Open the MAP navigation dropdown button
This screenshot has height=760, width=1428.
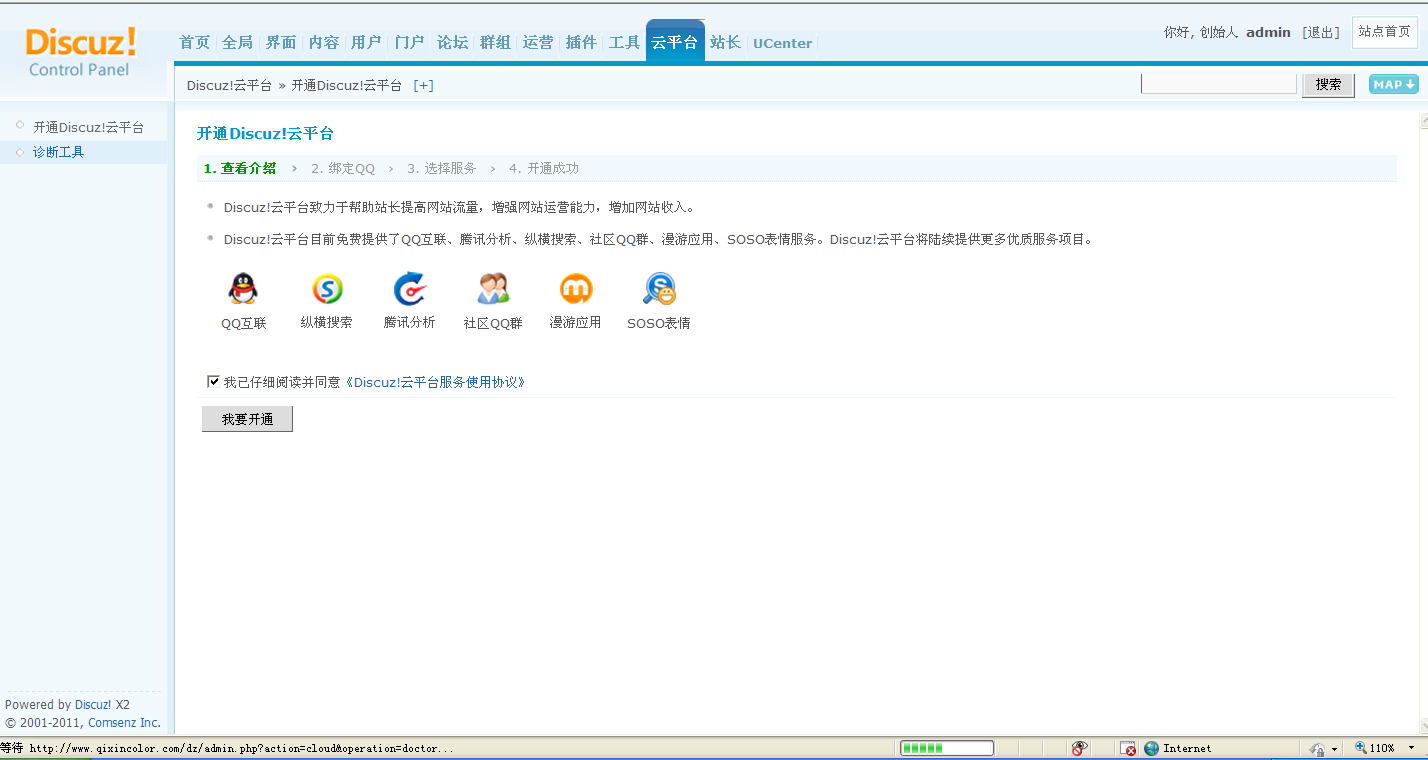1394,85
